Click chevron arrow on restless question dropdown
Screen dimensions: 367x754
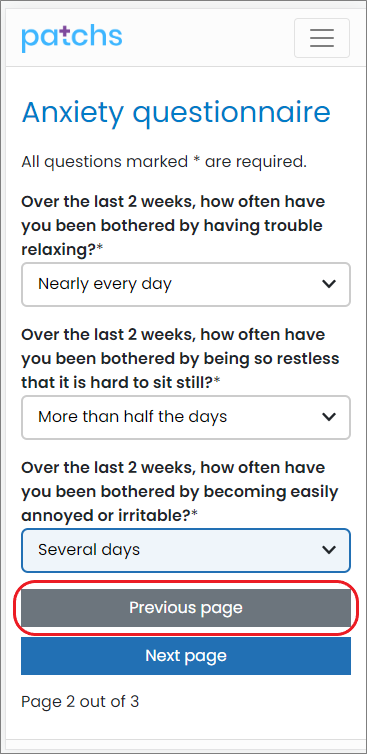(329, 417)
